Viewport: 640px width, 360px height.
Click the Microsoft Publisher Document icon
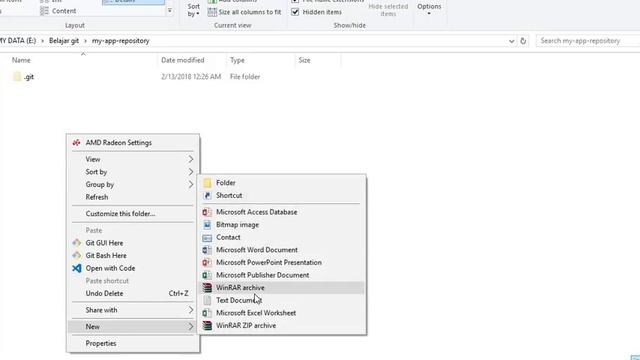click(x=207, y=275)
